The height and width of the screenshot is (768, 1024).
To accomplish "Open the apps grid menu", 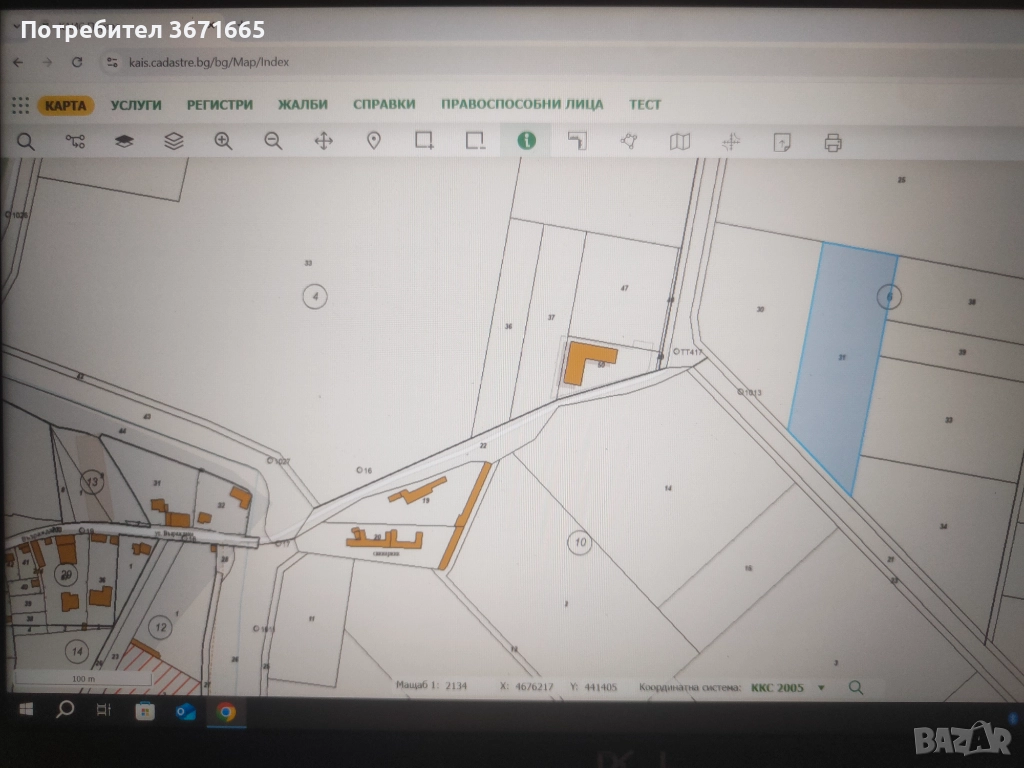I will pos(20,105).
